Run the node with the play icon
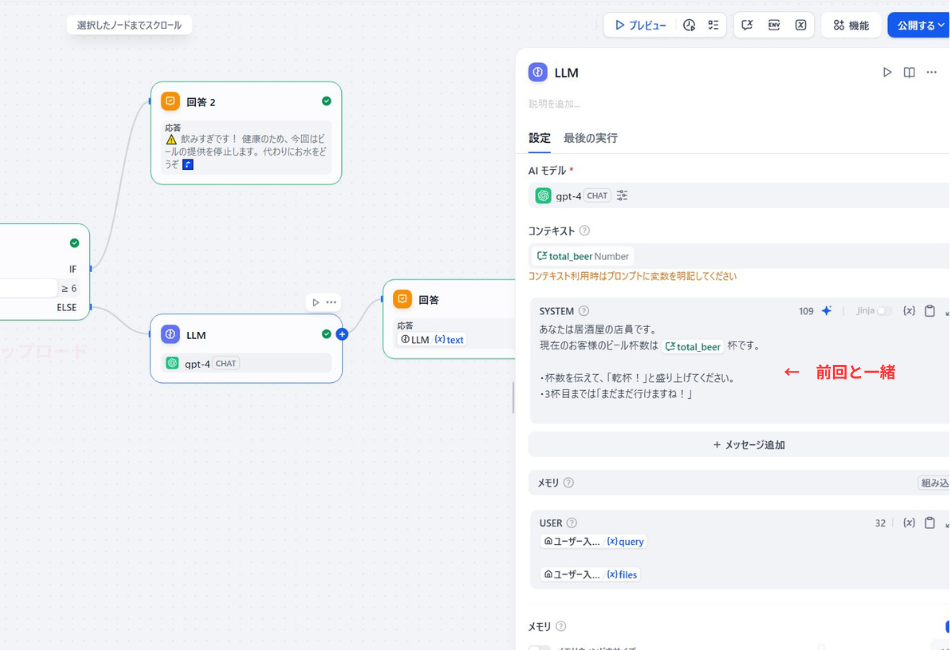 [x=886, y=72]
